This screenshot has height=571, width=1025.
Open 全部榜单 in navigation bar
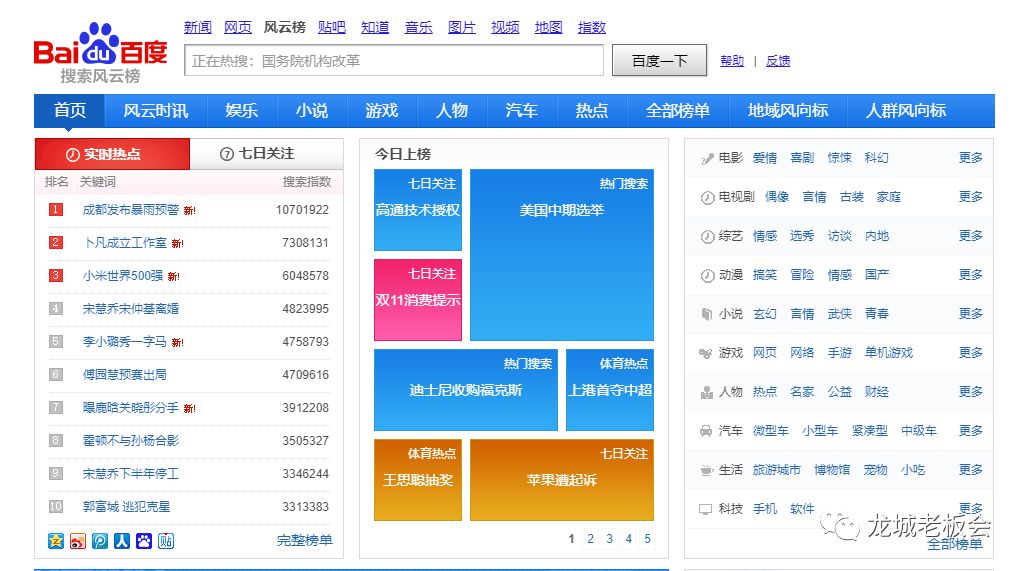[678, 111]
